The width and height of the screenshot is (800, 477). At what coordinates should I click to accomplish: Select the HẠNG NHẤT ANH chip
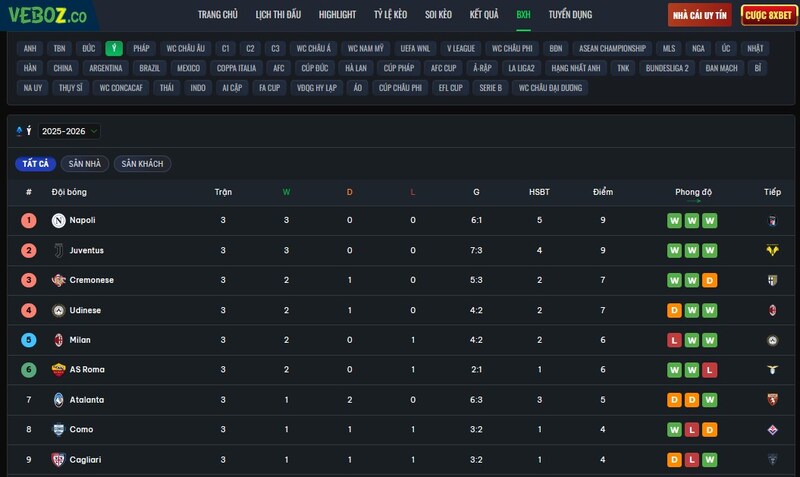coord(576,68)
